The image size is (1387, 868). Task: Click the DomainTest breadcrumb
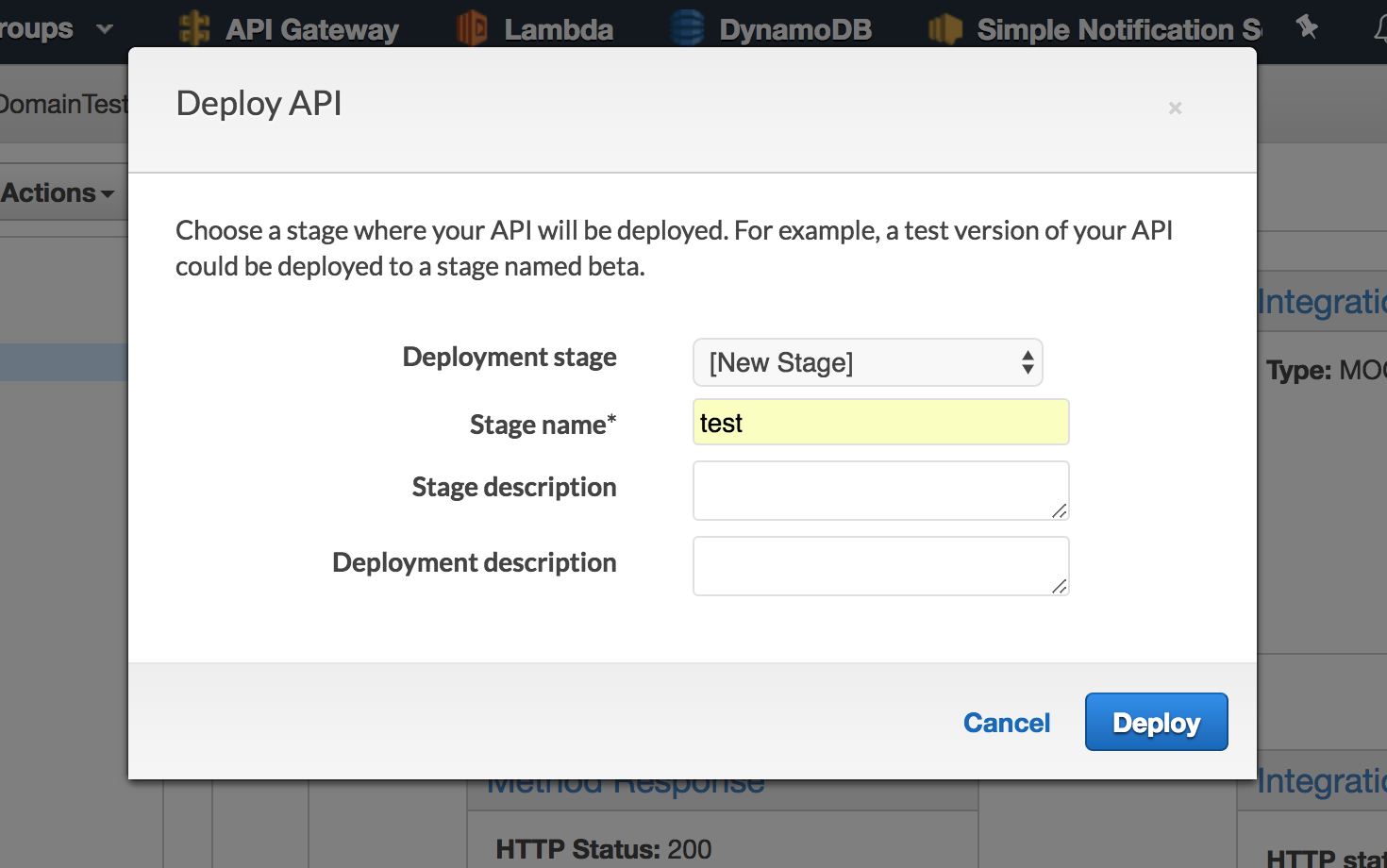point(62,104)
